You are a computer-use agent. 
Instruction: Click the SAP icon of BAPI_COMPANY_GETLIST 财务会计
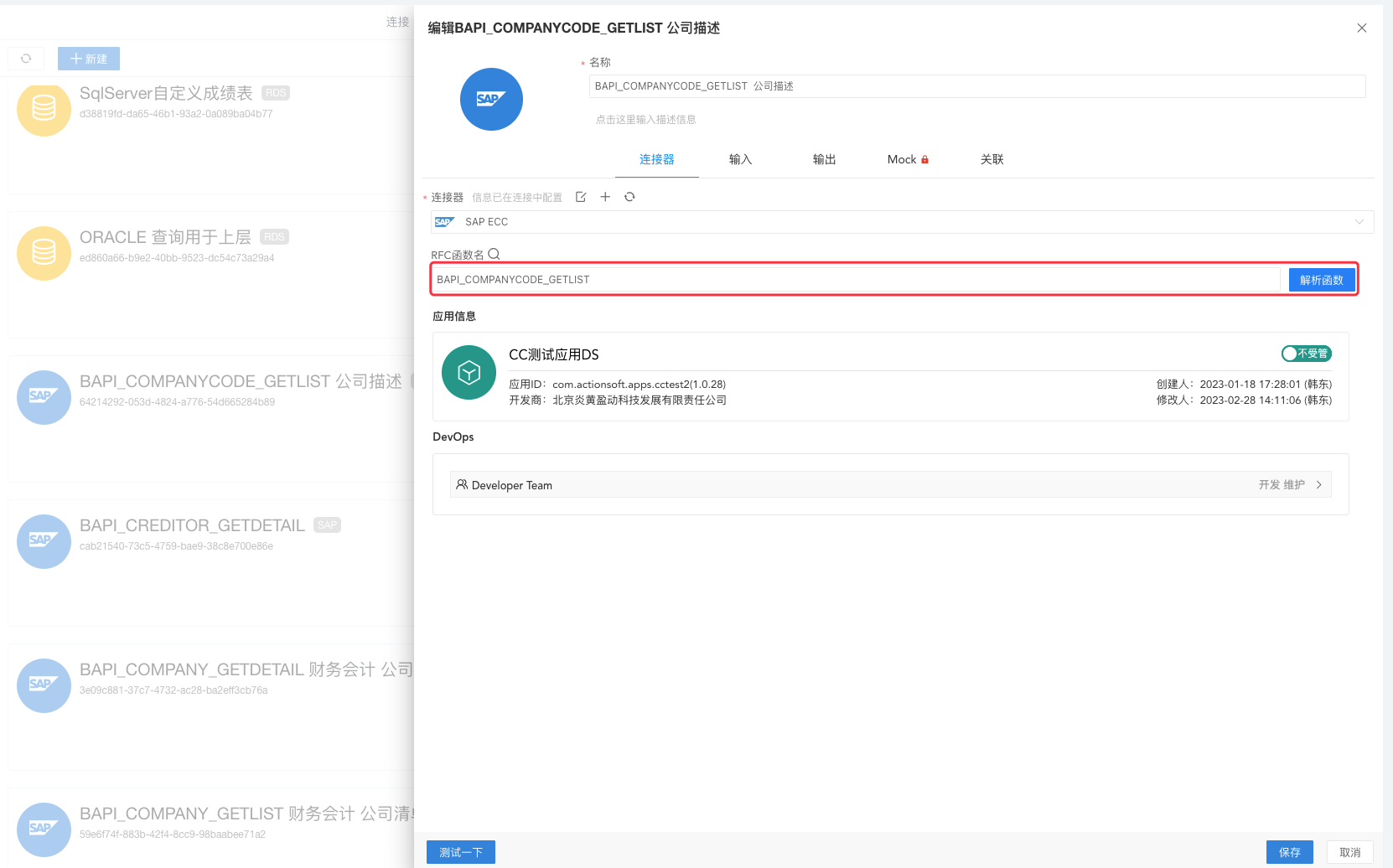coord(44,829)
